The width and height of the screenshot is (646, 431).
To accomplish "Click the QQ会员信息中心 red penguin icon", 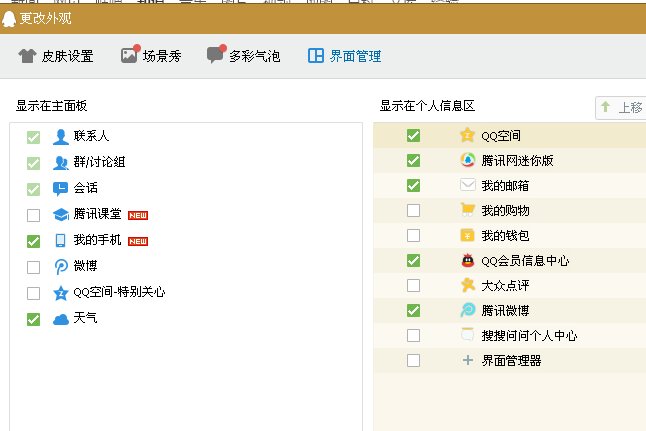I will click(x=467, y=260).
